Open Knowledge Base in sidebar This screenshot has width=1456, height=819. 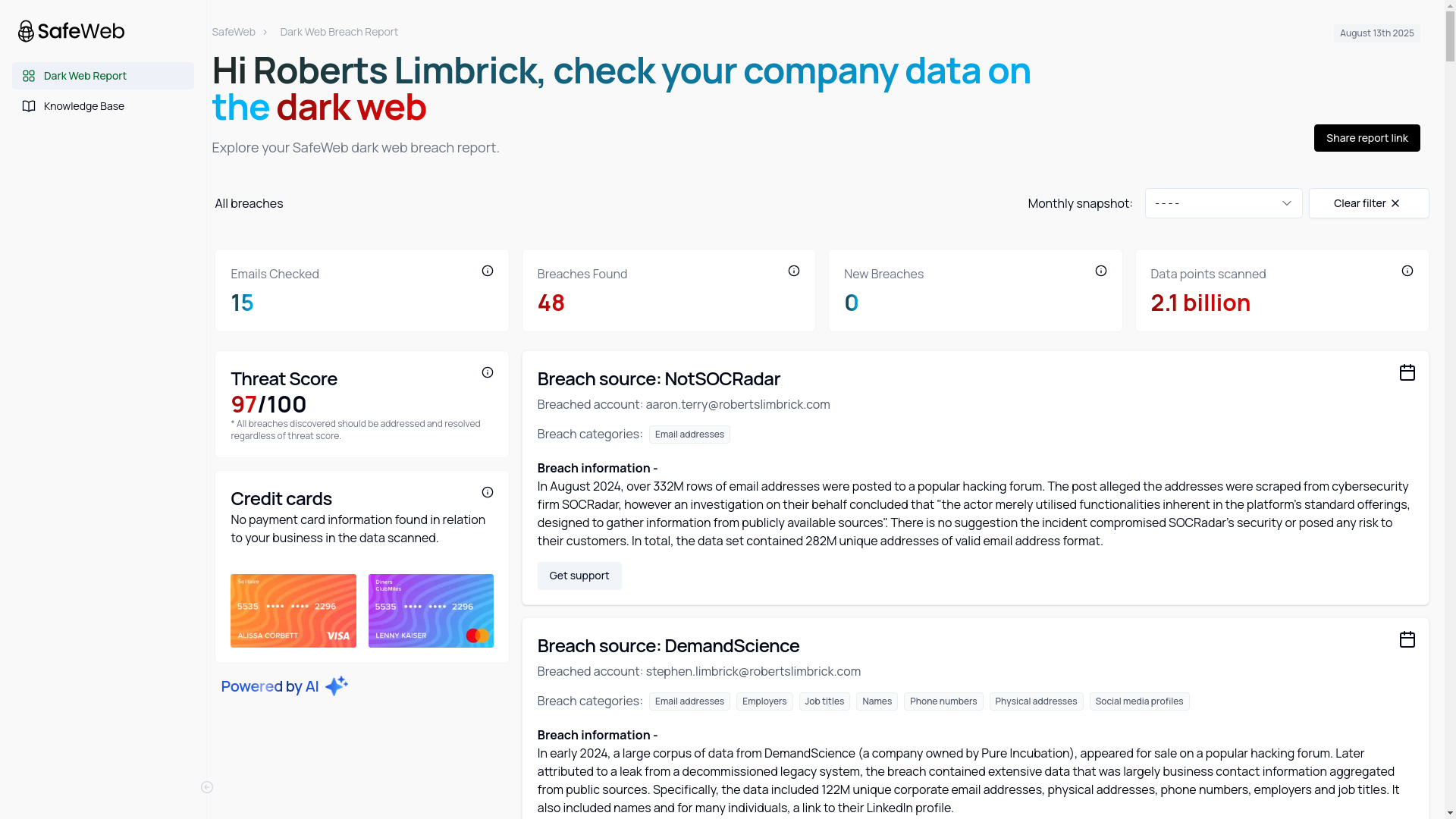pyautogui.click(x=103, y=106)
